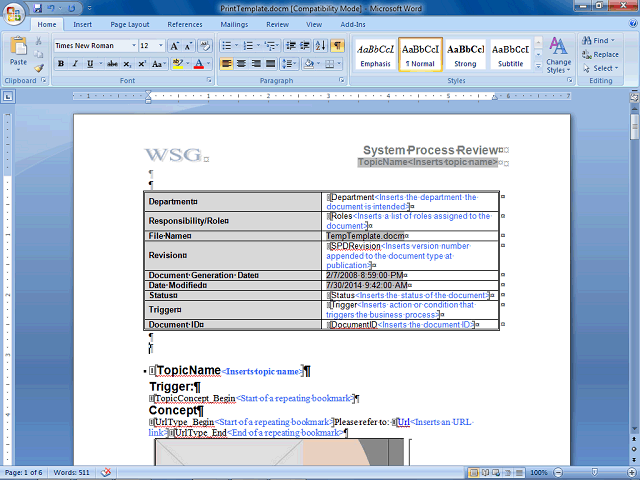Grow font size with large A icon
640x480 pixels.
(x=174, y=46)
